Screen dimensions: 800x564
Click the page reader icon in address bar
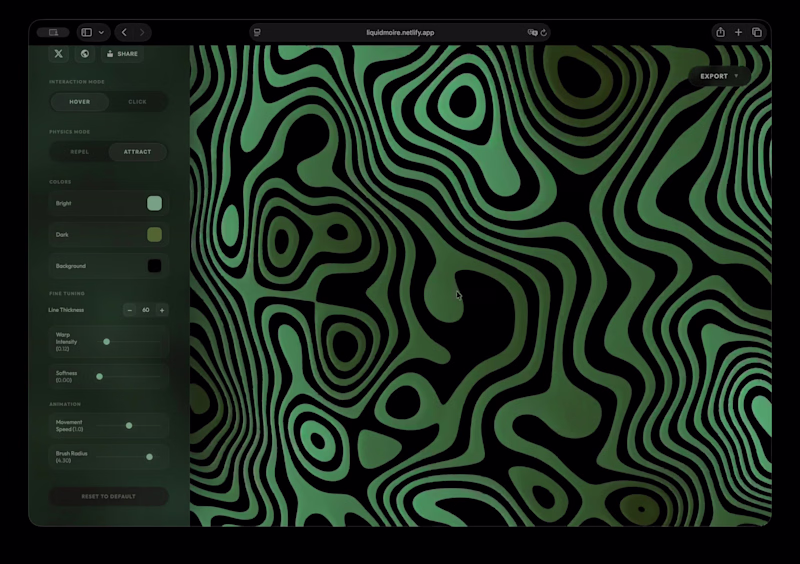coord(257,32)
